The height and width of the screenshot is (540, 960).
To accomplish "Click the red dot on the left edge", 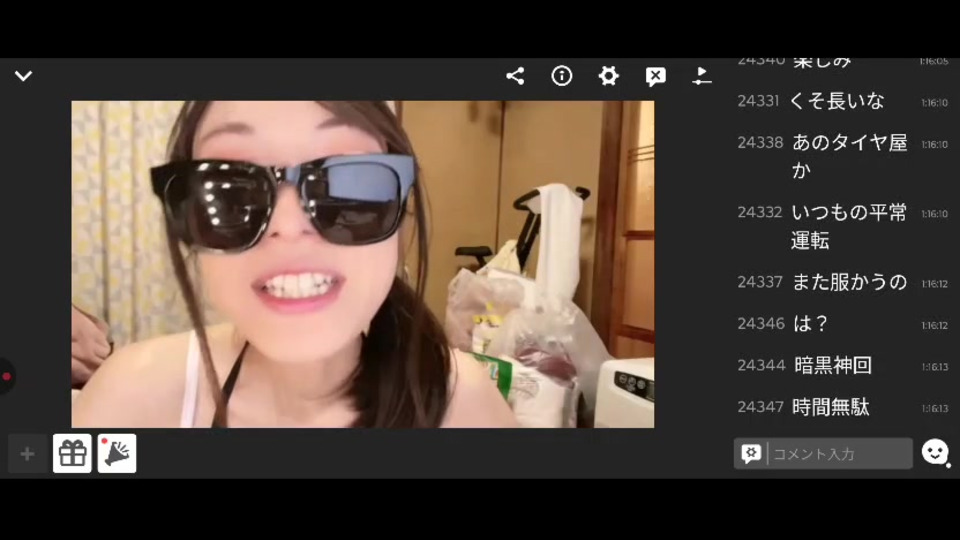I will point(7,377).
